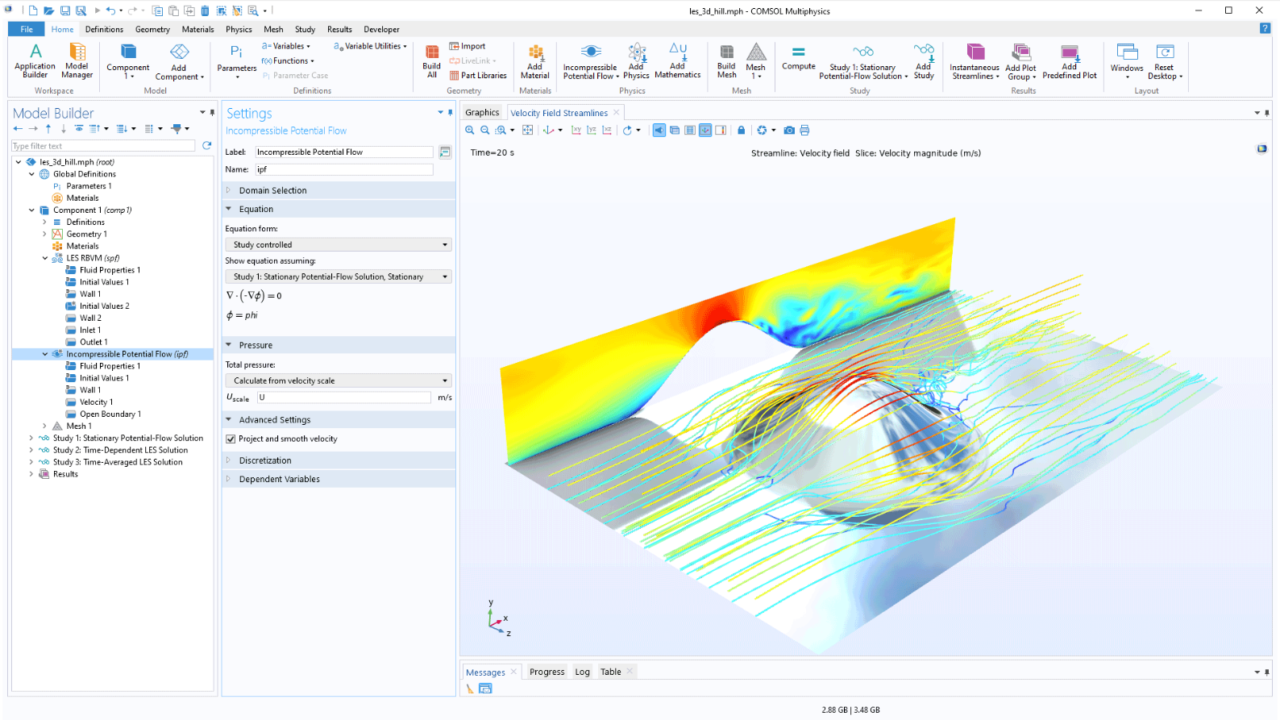
Task: Open the Equation form dropdown
Action: (338, 244)
